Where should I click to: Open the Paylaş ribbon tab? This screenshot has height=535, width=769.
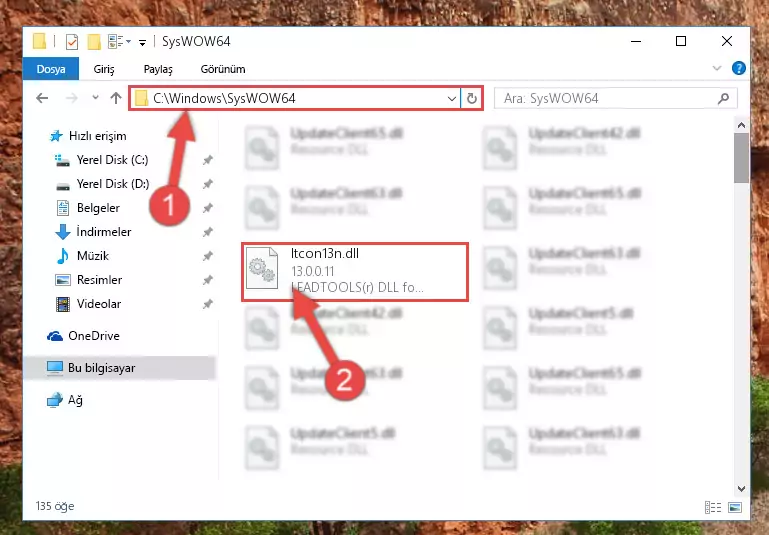(x=158, y=69)
